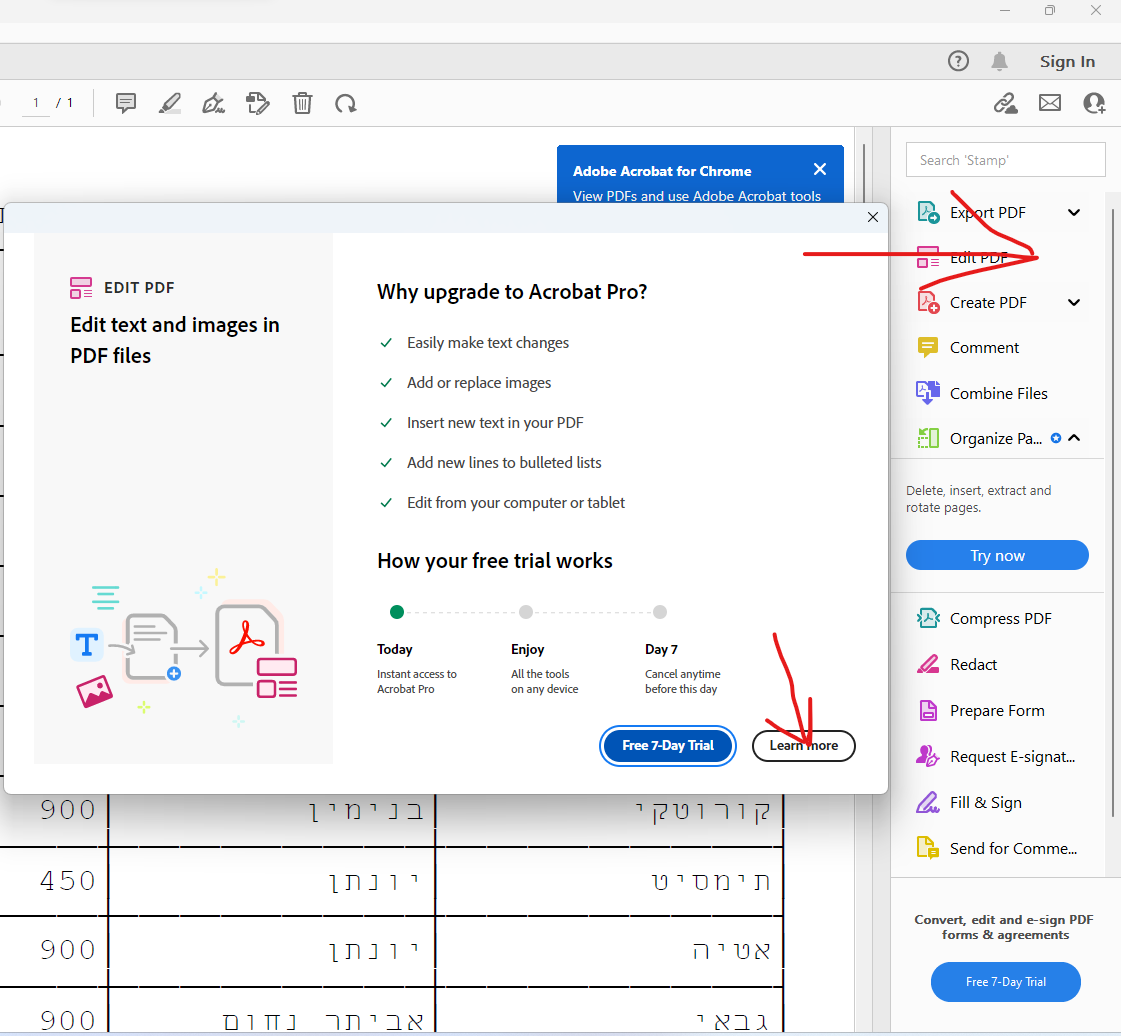Click 'Edit from your computer or tablet'
Viewport: 1121px width, 1036px height.
click(x=515, y=503)
